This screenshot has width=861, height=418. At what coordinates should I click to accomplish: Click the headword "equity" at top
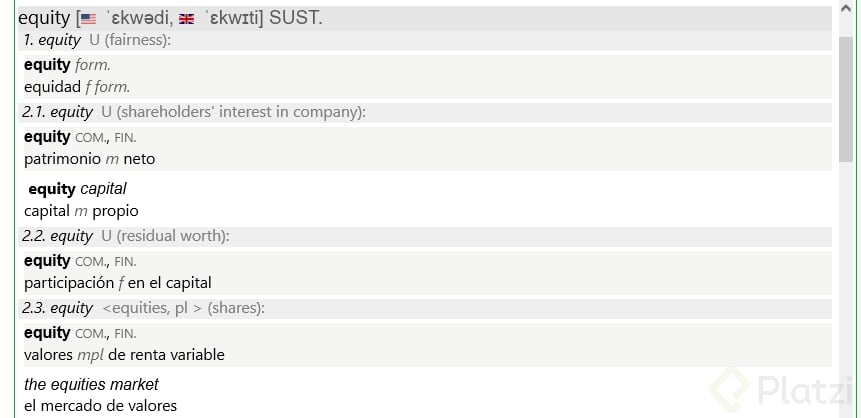44,18
